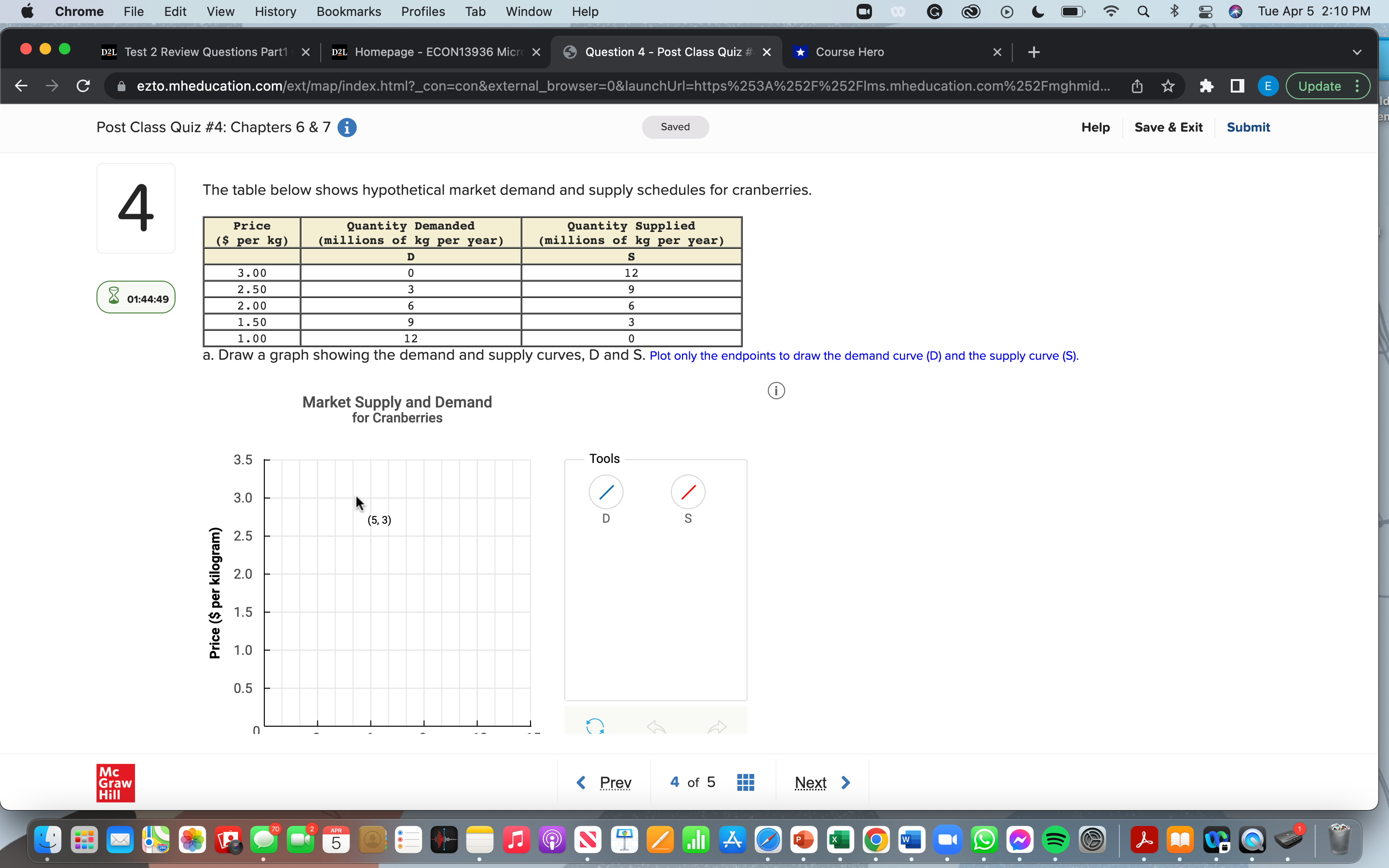Click the info icon beside the quiz title
This screenshot has width=1389, height=868.
click(x=347, y=127)
